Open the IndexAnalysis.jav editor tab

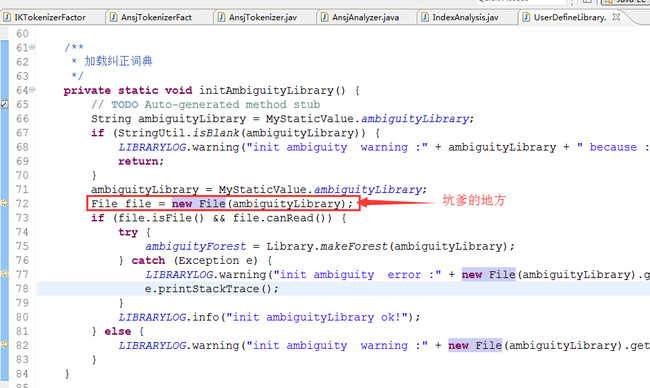tap(465, 17)
